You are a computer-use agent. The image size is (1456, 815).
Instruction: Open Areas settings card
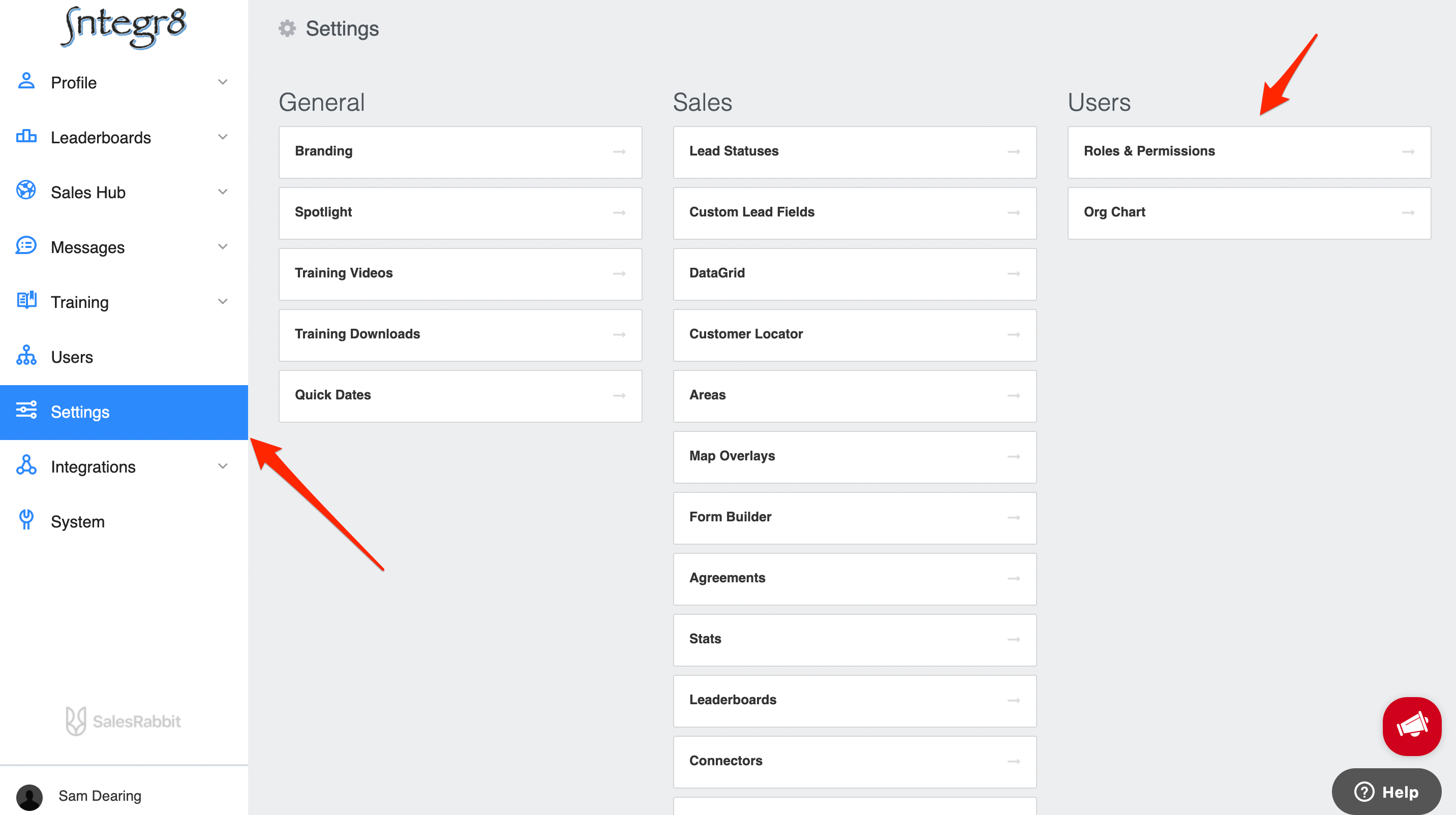point(855,396)
